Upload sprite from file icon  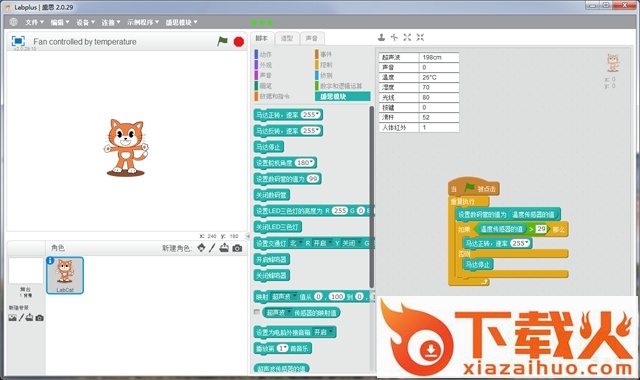tap(224, 248)
